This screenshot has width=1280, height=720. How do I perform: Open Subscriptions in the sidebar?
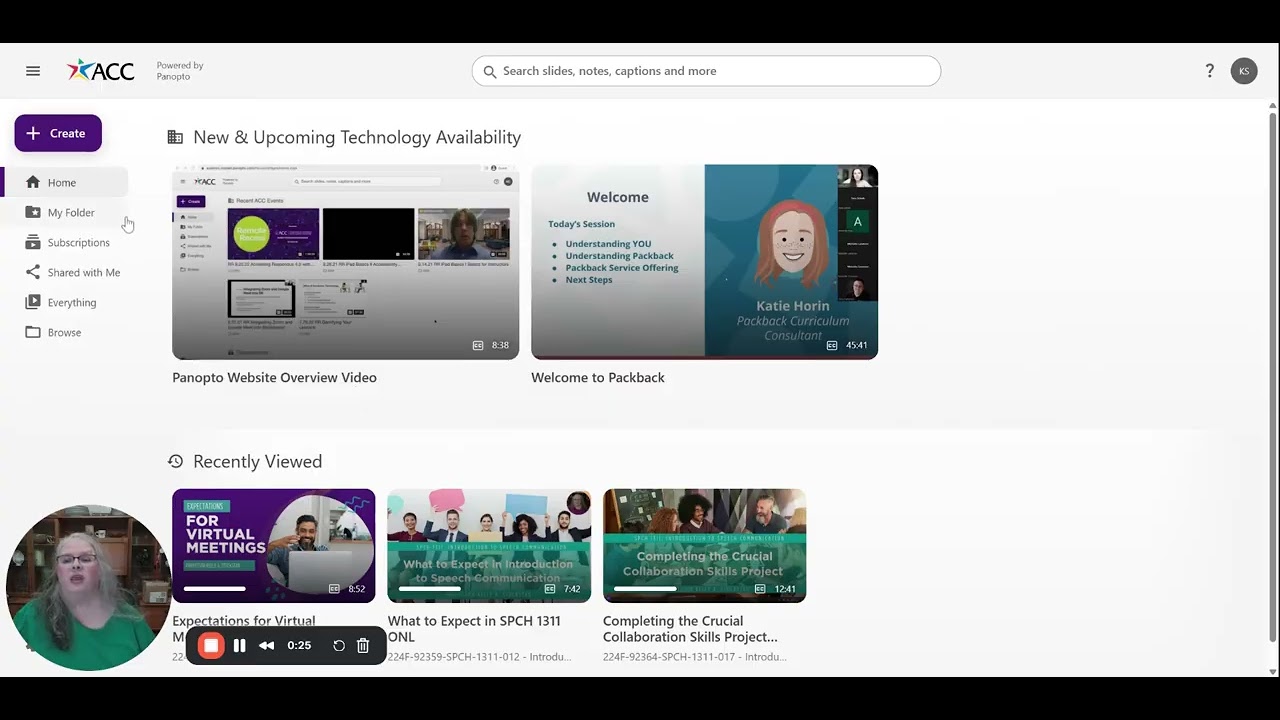pyautogui.click(x=64, y=243)
